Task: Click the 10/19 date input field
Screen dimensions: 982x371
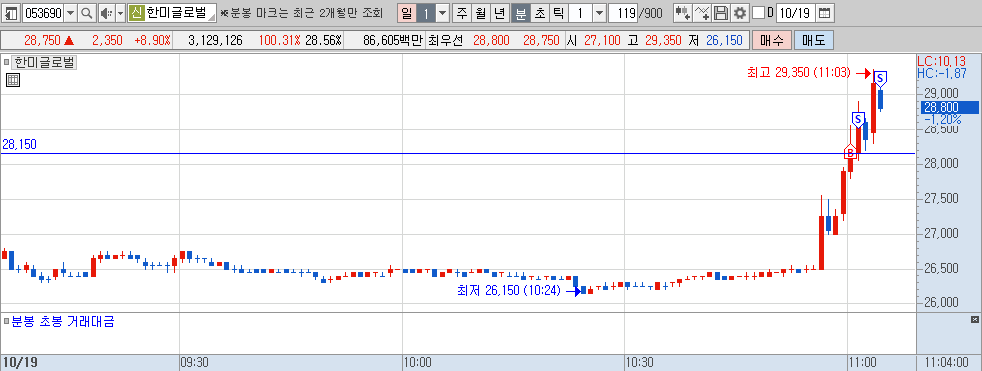Action: coord(795,13)
